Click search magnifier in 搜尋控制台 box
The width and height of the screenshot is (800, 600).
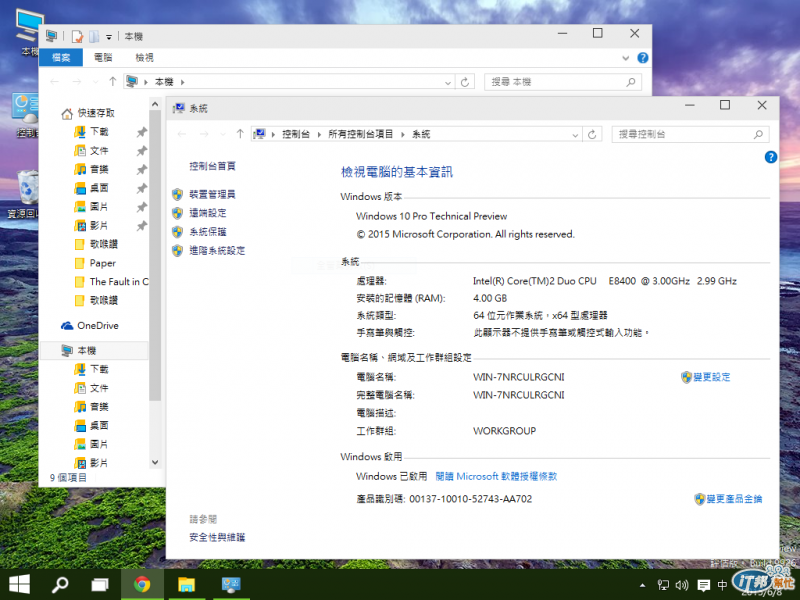[x=758, y=134]
